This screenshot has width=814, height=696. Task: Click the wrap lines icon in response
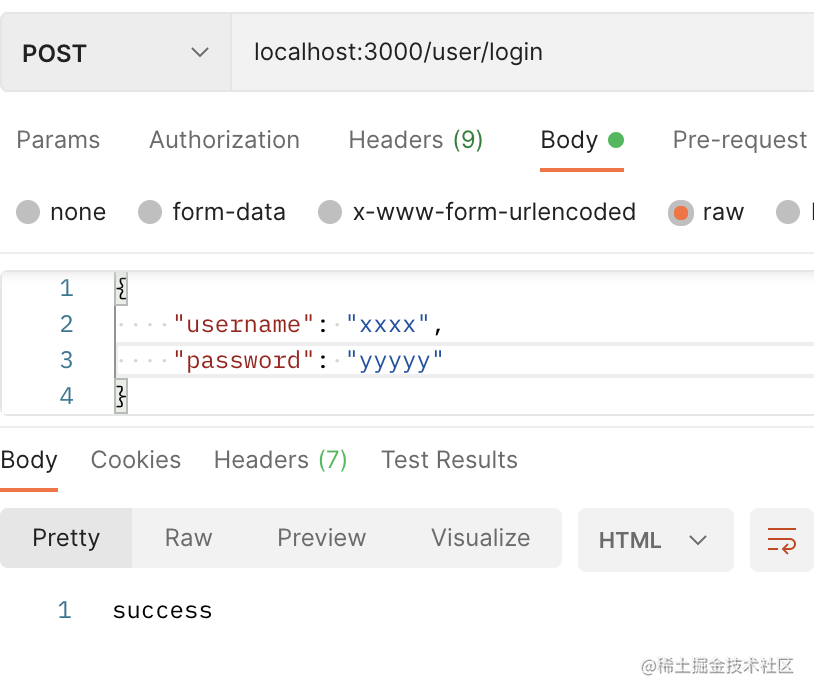click(781, 540)
